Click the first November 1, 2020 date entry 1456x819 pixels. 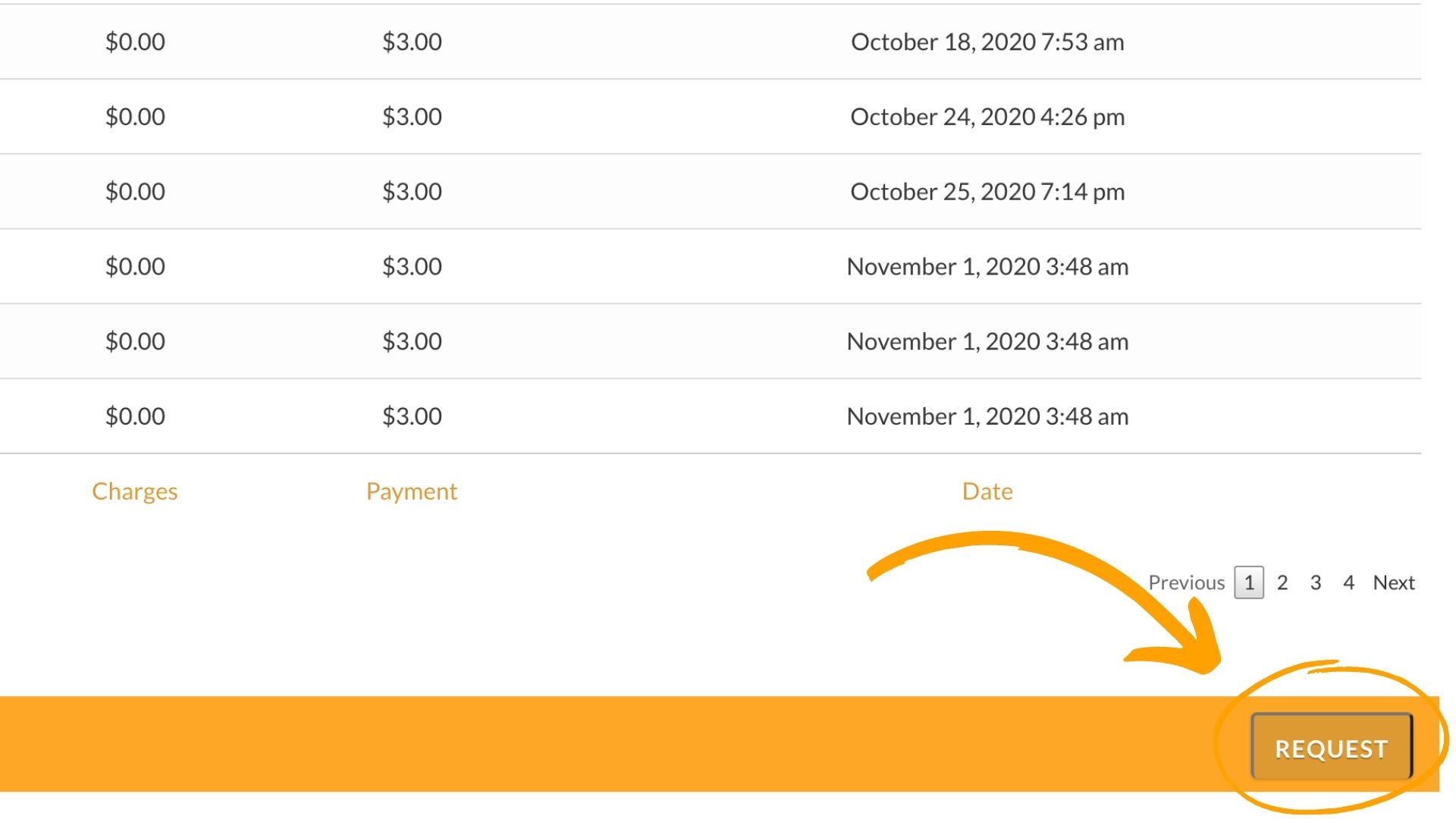point(987,267)
